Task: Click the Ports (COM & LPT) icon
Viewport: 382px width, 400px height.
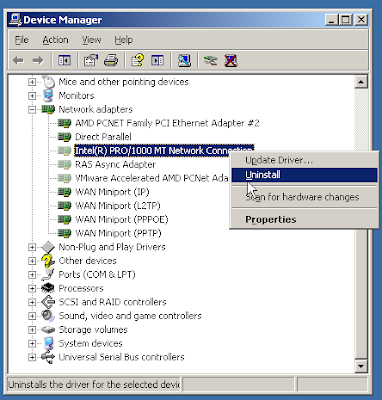Action: [x=48, y=275]
